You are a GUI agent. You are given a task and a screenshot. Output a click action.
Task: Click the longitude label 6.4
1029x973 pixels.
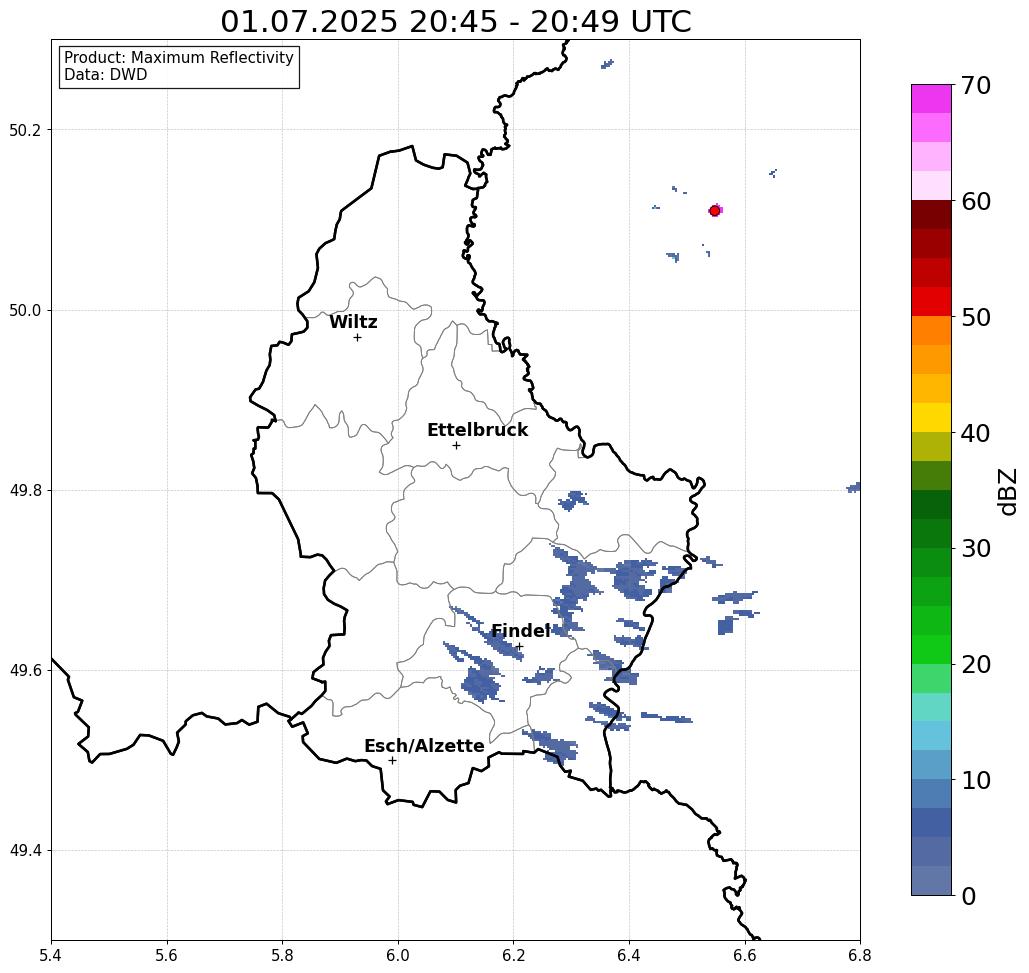pos(629,955)
